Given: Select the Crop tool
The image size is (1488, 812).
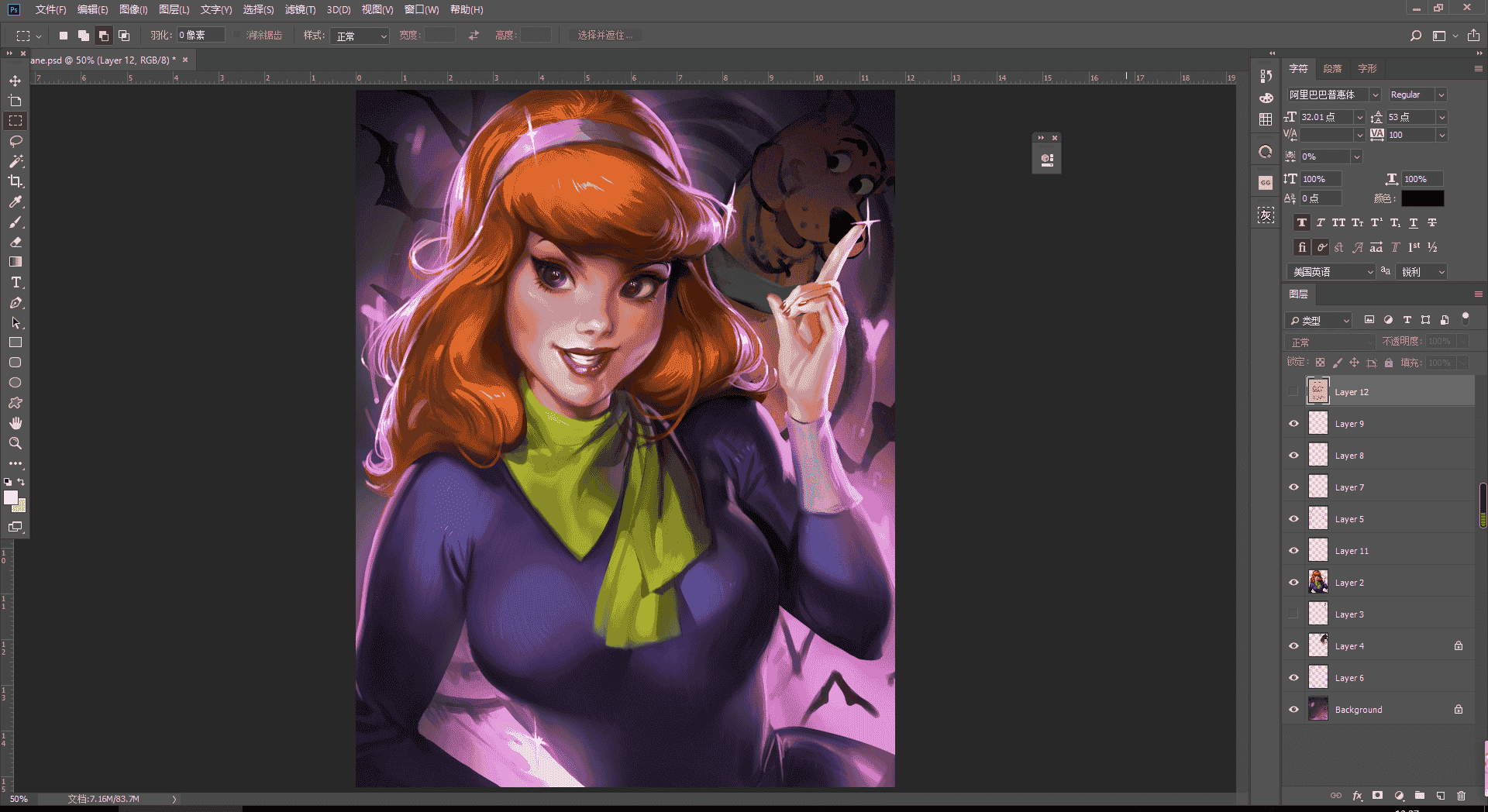Looking at the screenshot, I should pyautogui.click(x=15, y=181).
